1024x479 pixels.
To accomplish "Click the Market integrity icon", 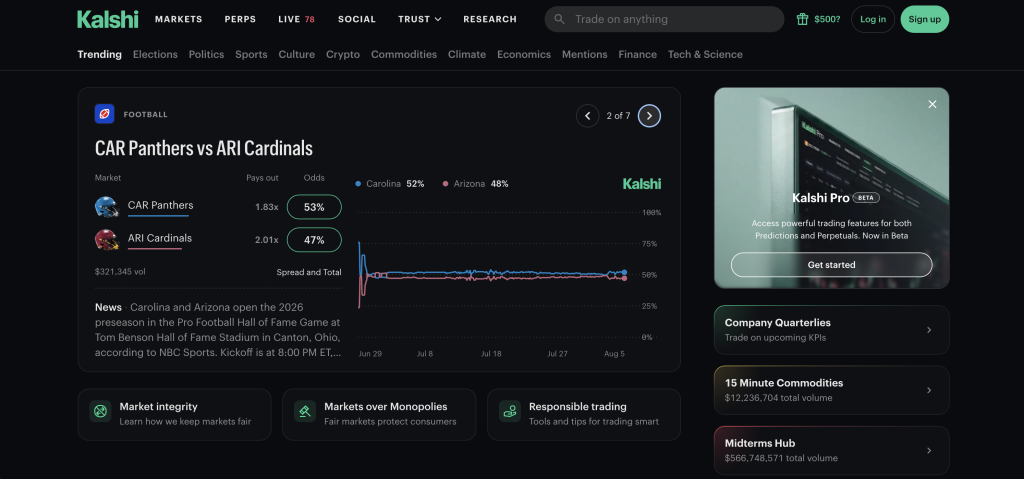I will pos(100,411).
